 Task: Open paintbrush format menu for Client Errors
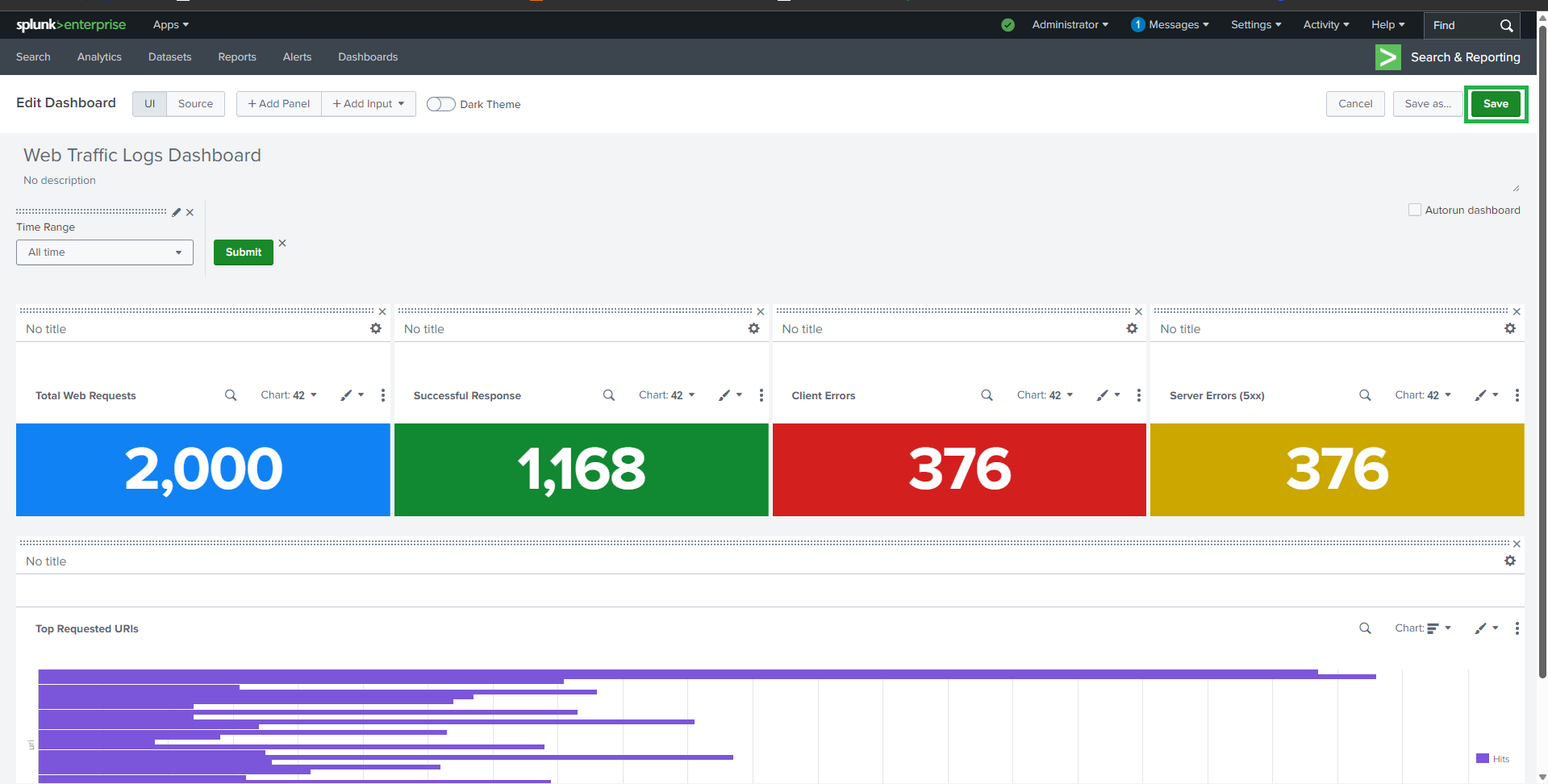click(x=1107, y=395)
